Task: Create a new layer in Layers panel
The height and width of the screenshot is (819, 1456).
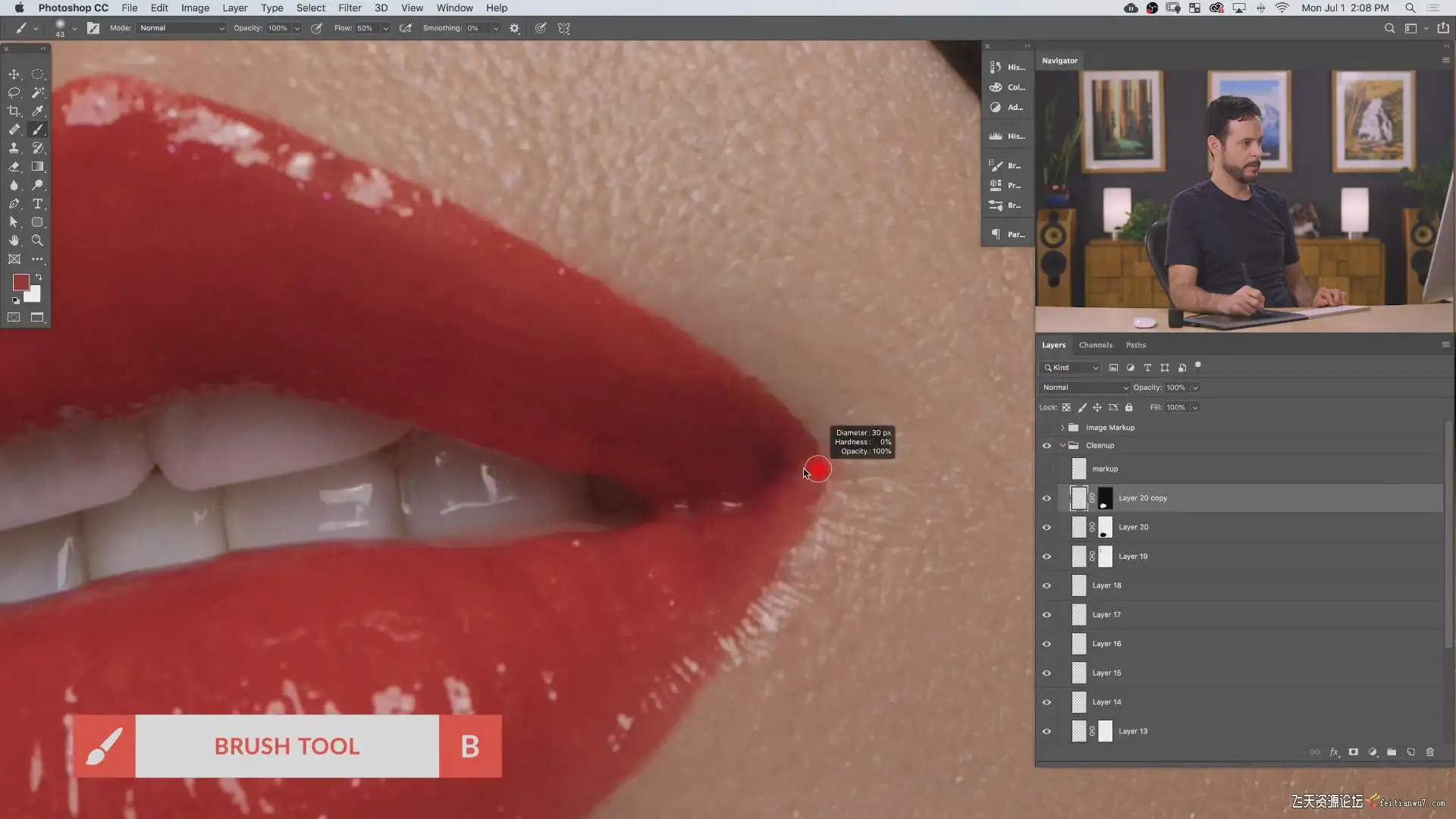Action: pyautogui.click(x=1410, y=752)
